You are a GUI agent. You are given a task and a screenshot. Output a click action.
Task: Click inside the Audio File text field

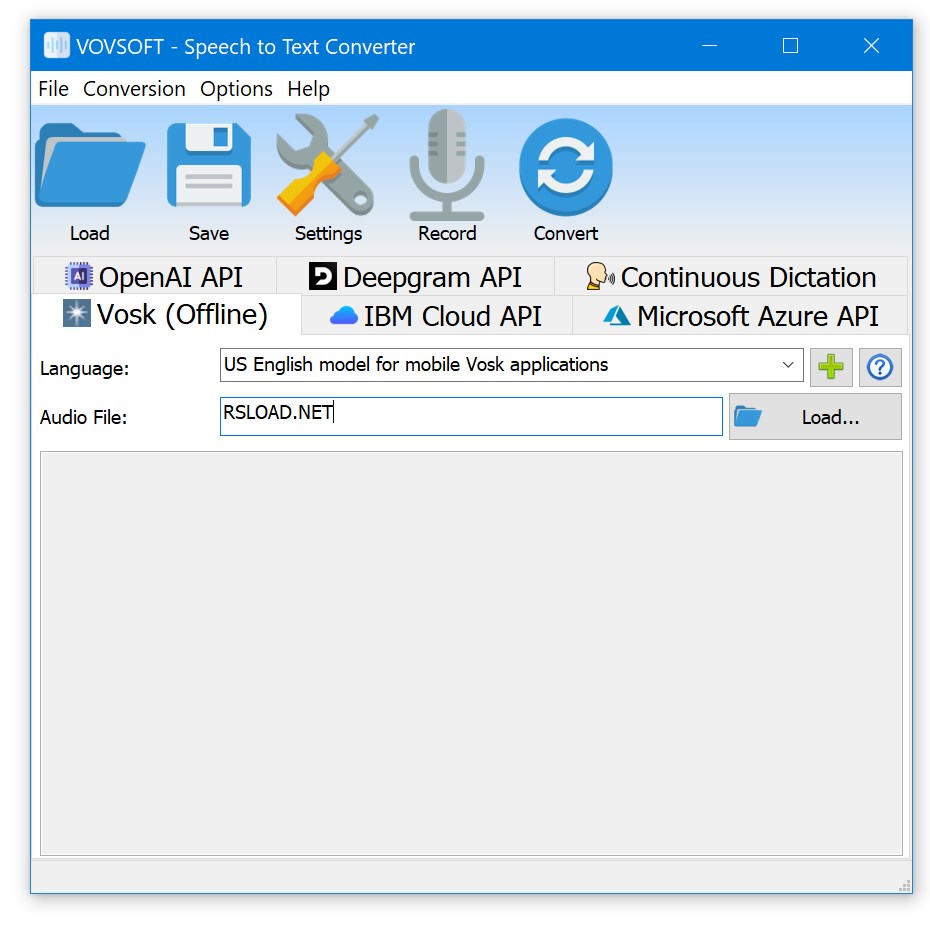click(x=470, y=416)
